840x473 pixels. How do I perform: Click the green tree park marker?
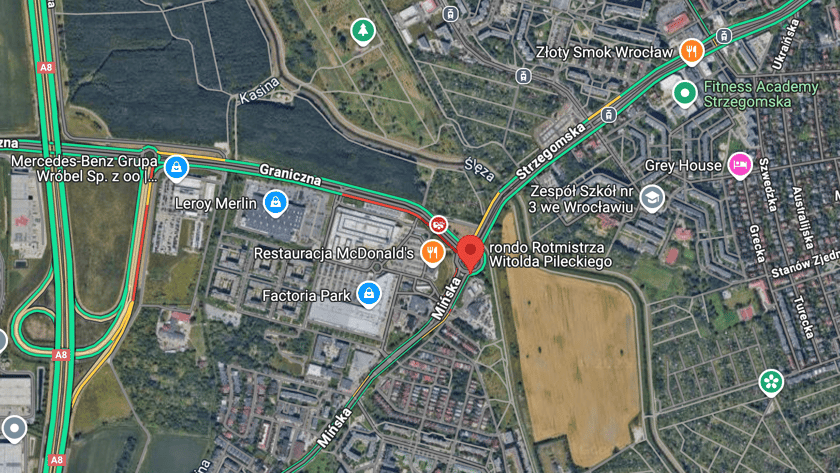(x=363, y=31)
